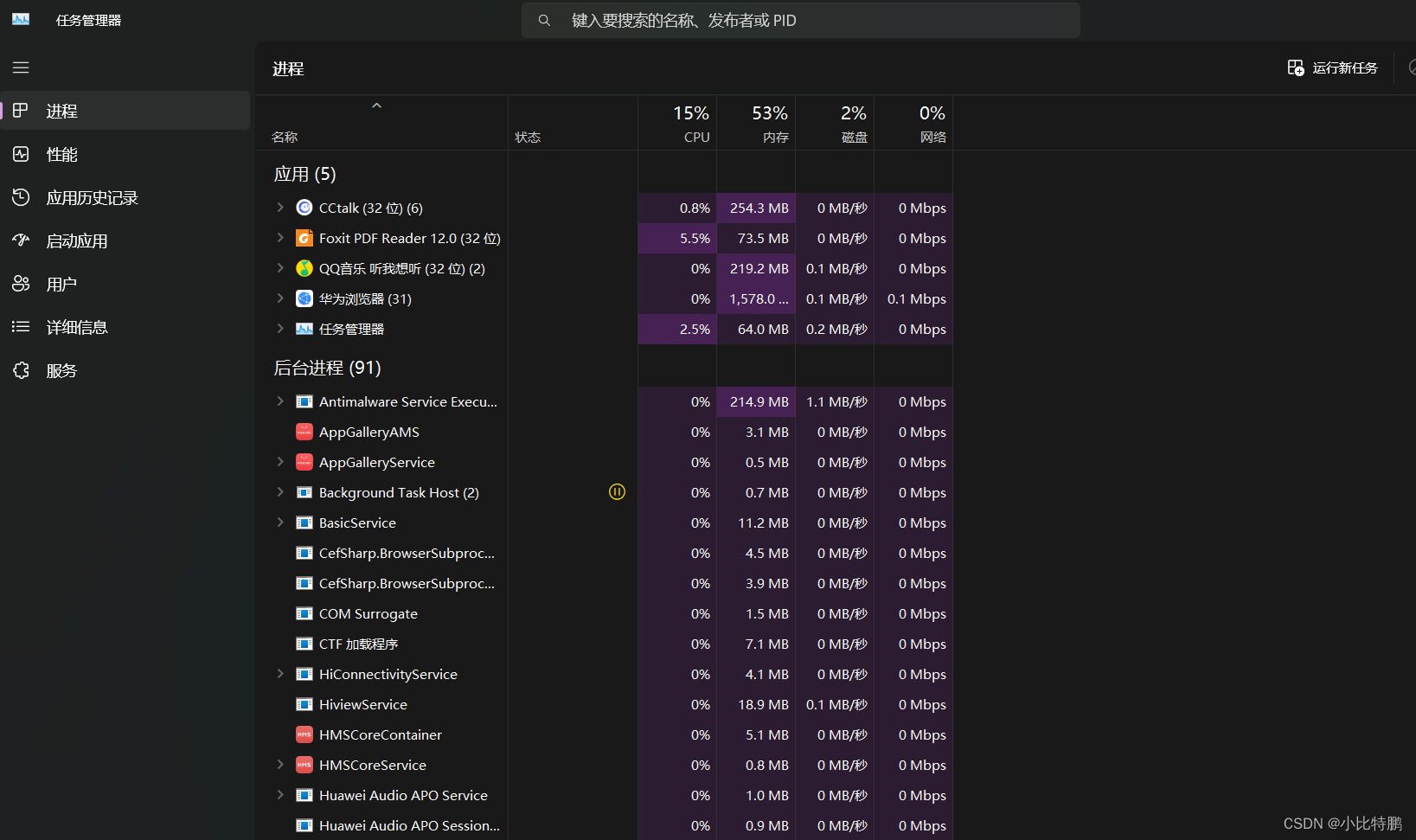This screenshot has width=1416, height=840.
Task: Expand Background Task Host (2) row
Action: pyautogui.click(x=280, y=492)
